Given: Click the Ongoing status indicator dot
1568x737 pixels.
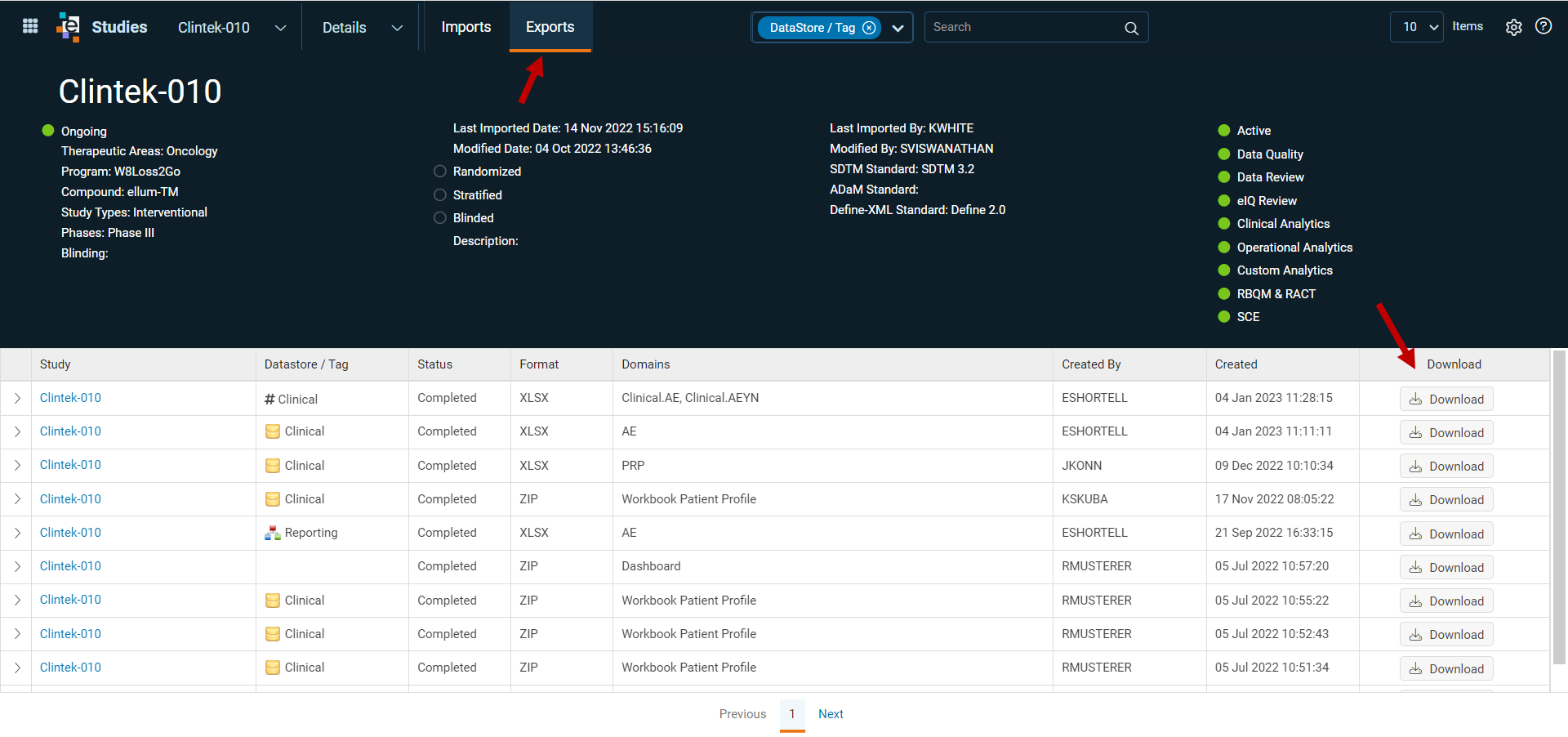Looking at the screenshot, I should 48,131.
